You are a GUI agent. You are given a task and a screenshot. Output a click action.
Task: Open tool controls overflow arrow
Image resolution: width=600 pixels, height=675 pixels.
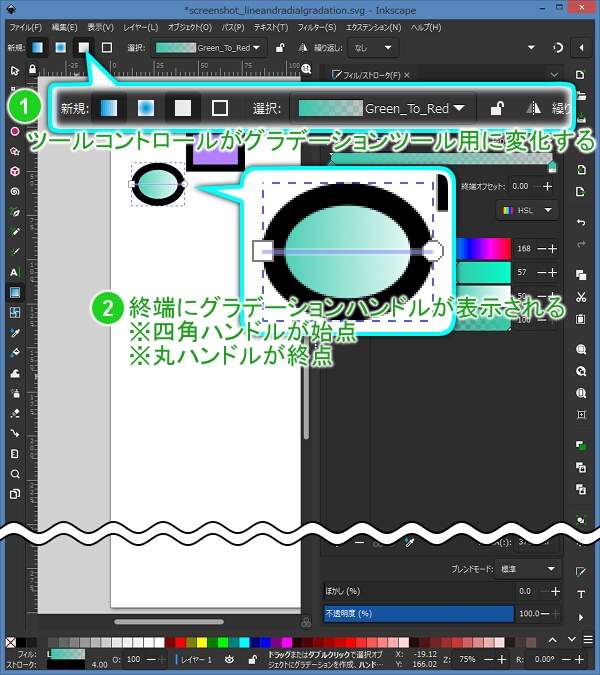[x=531, y=47]
